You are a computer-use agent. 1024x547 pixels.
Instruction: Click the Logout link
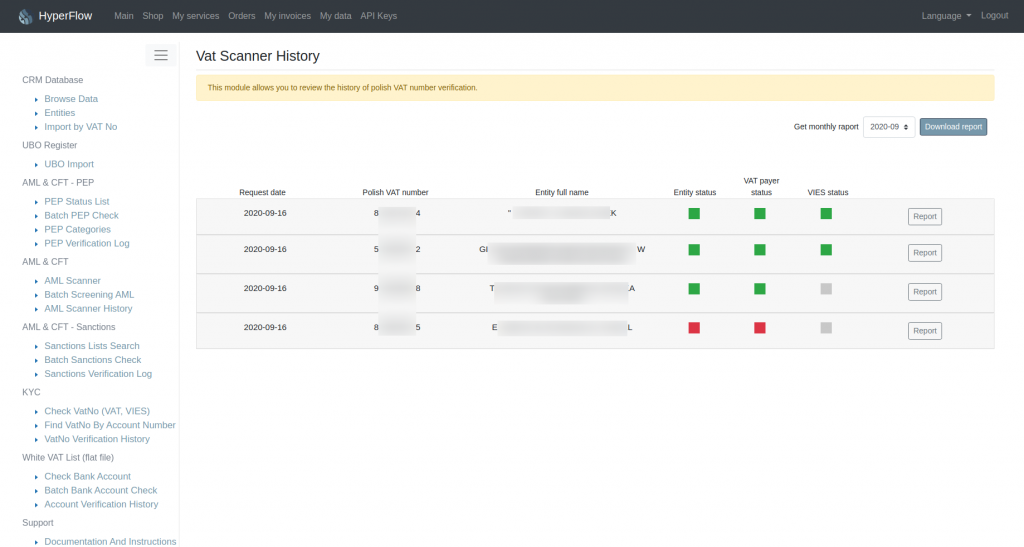[995, 16]
